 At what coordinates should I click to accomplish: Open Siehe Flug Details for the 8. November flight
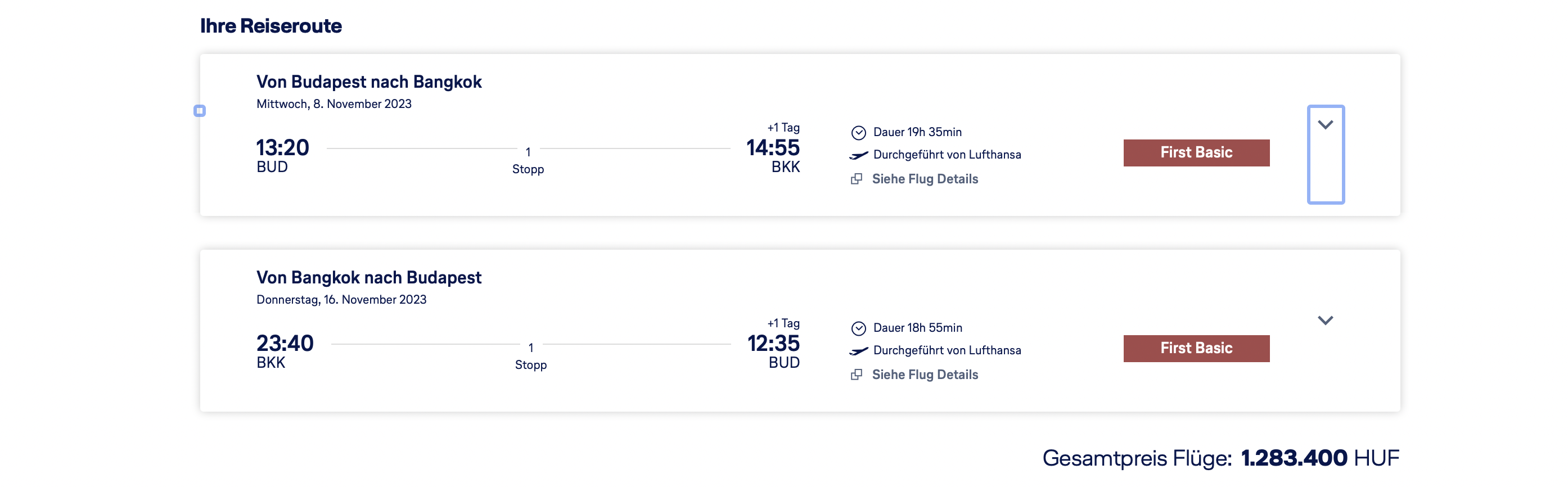(925, 179)
